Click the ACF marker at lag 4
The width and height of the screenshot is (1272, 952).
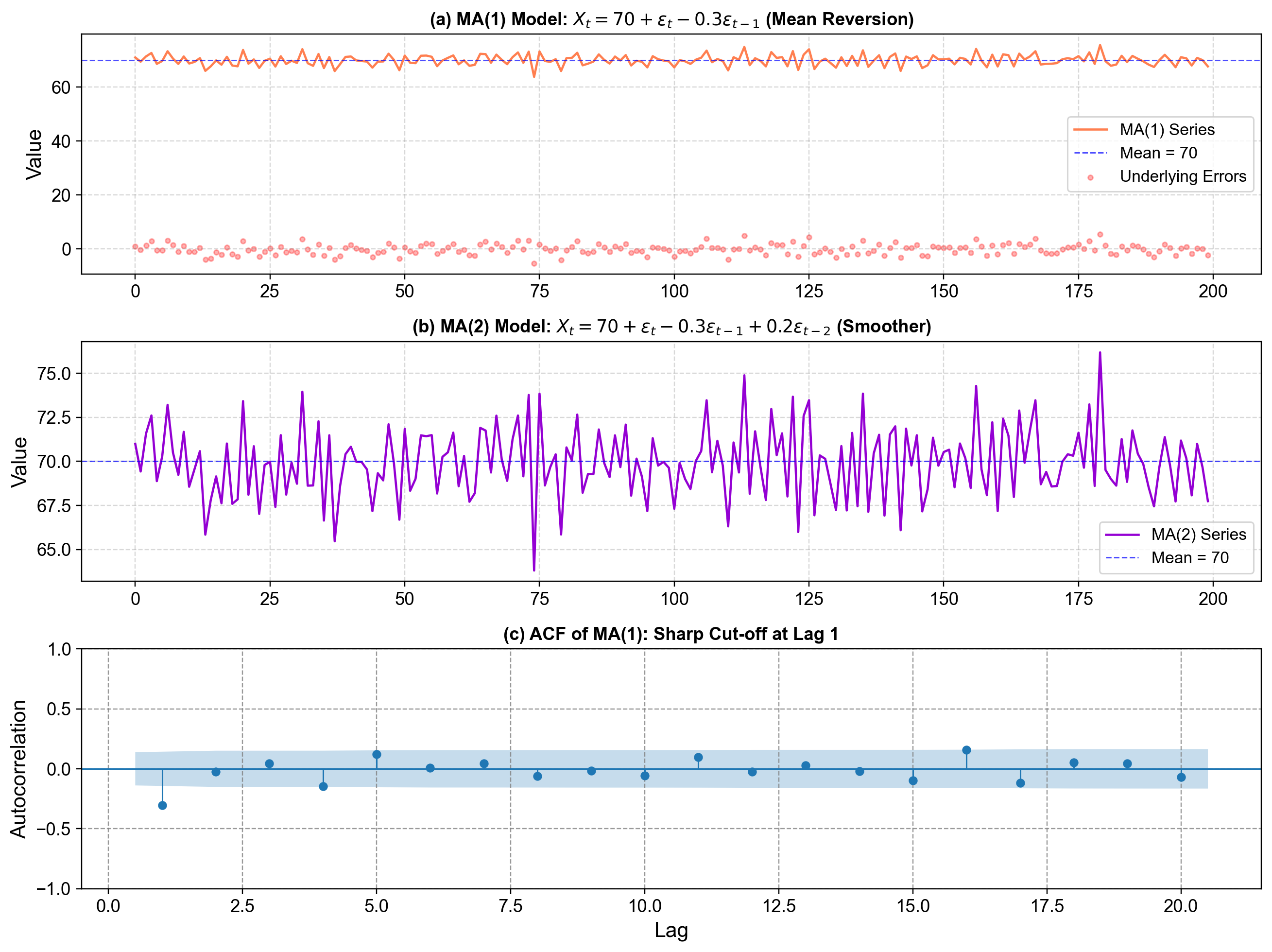[323, 786]
